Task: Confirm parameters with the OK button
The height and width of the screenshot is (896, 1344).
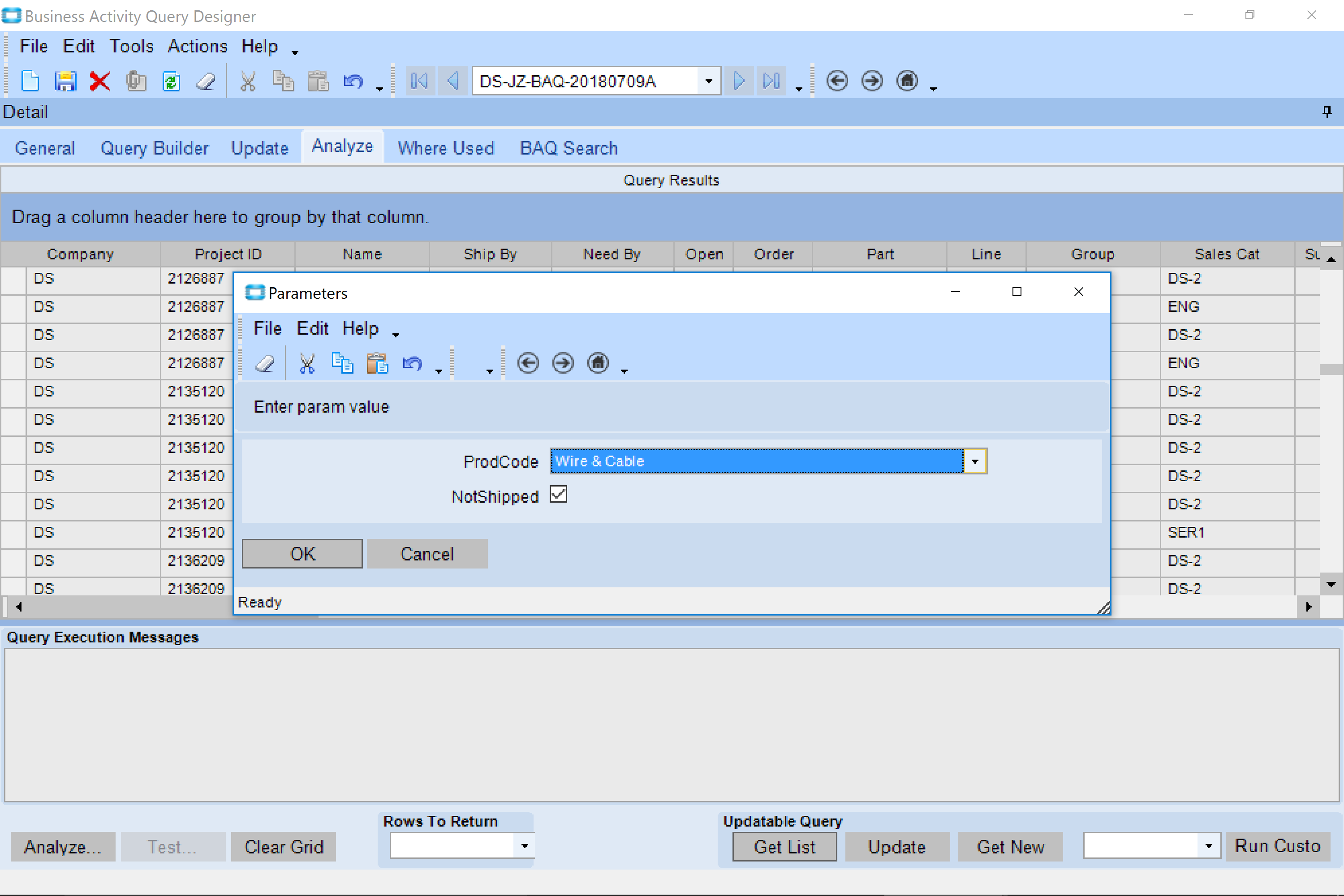Action: tap(302, 554)
